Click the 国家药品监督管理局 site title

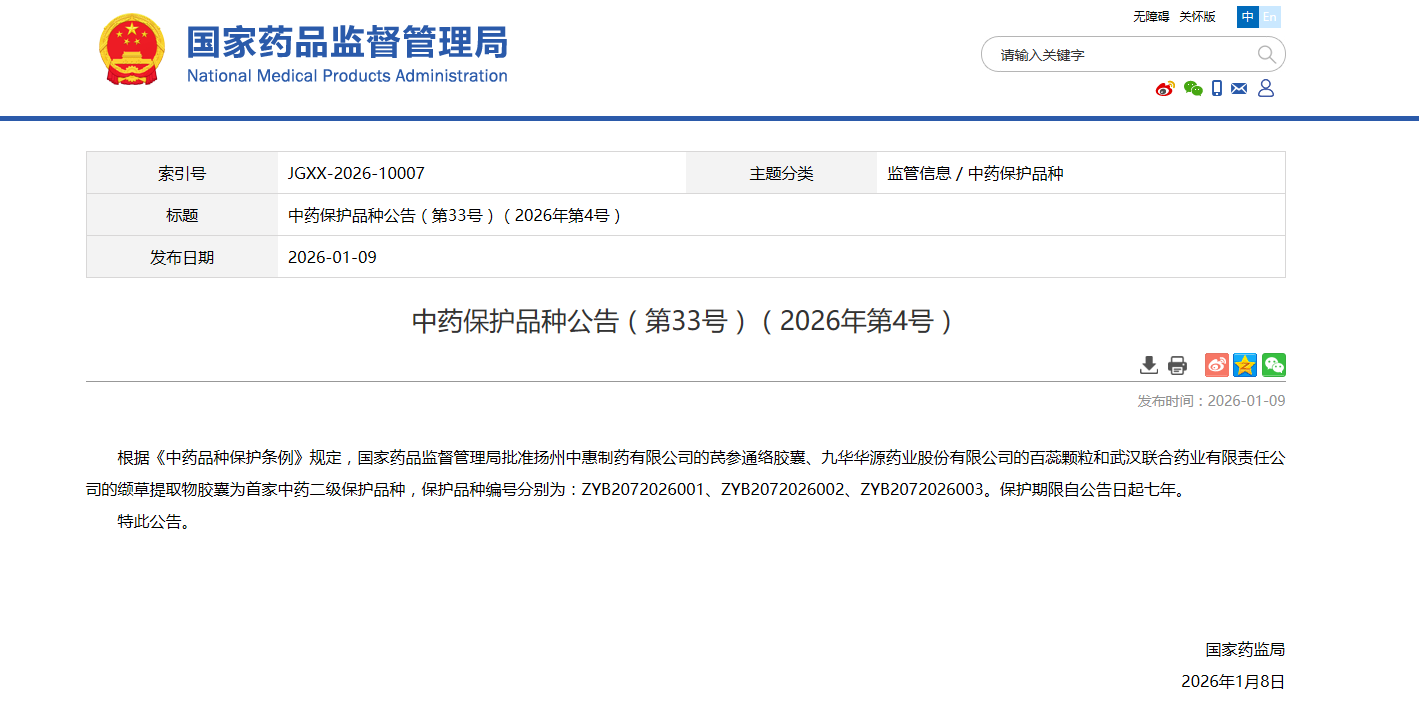click(347, 43)
